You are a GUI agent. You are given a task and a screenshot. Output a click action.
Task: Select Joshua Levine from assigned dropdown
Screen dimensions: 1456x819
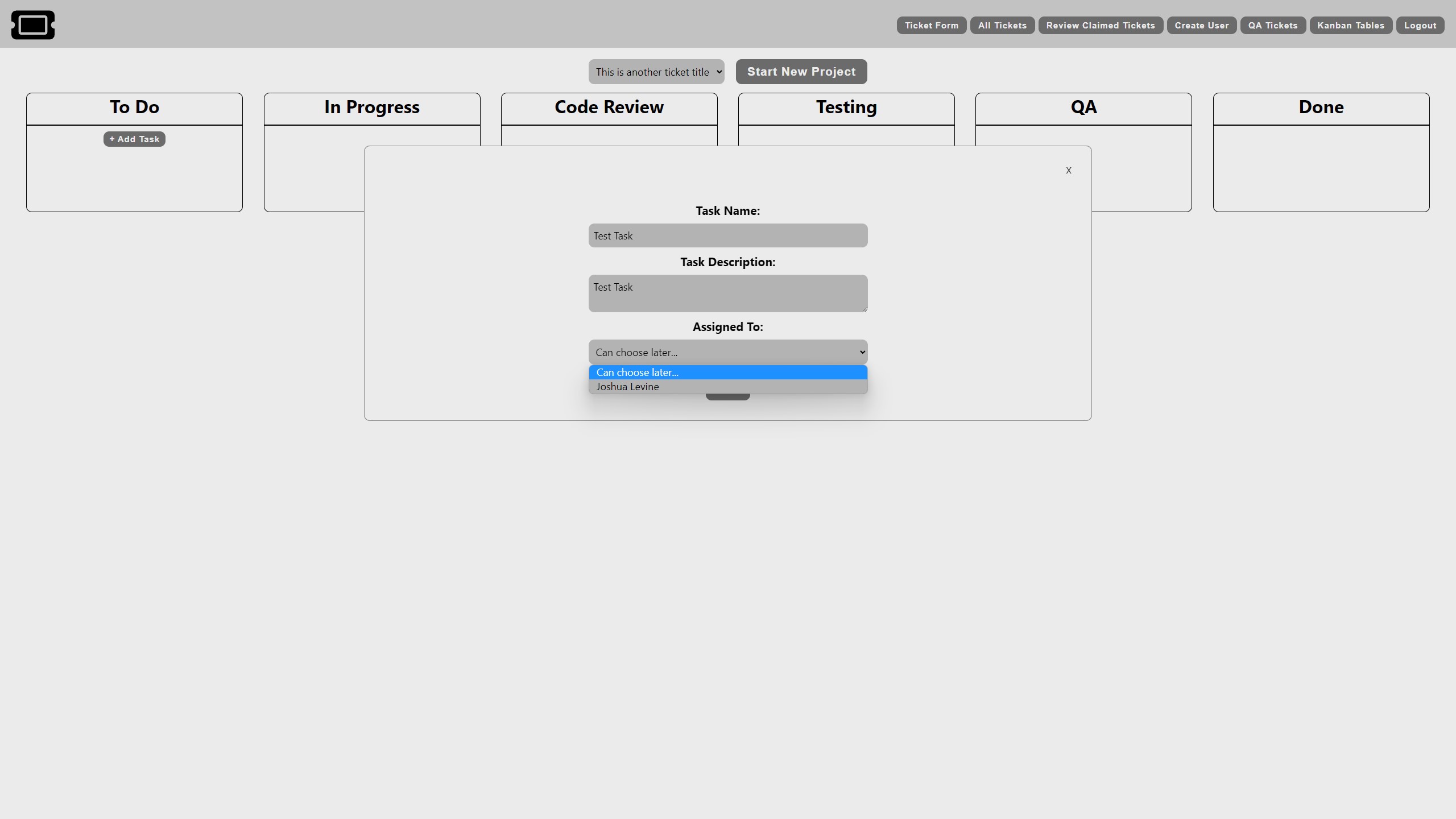point(627,386)
